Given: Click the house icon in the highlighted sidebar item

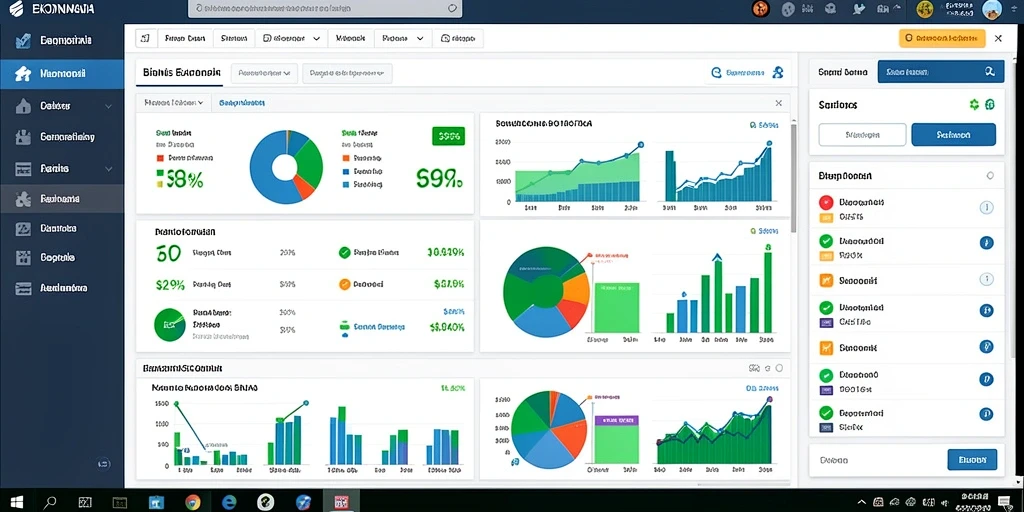Looking at the screenshot, I should (x=24, y=74).
